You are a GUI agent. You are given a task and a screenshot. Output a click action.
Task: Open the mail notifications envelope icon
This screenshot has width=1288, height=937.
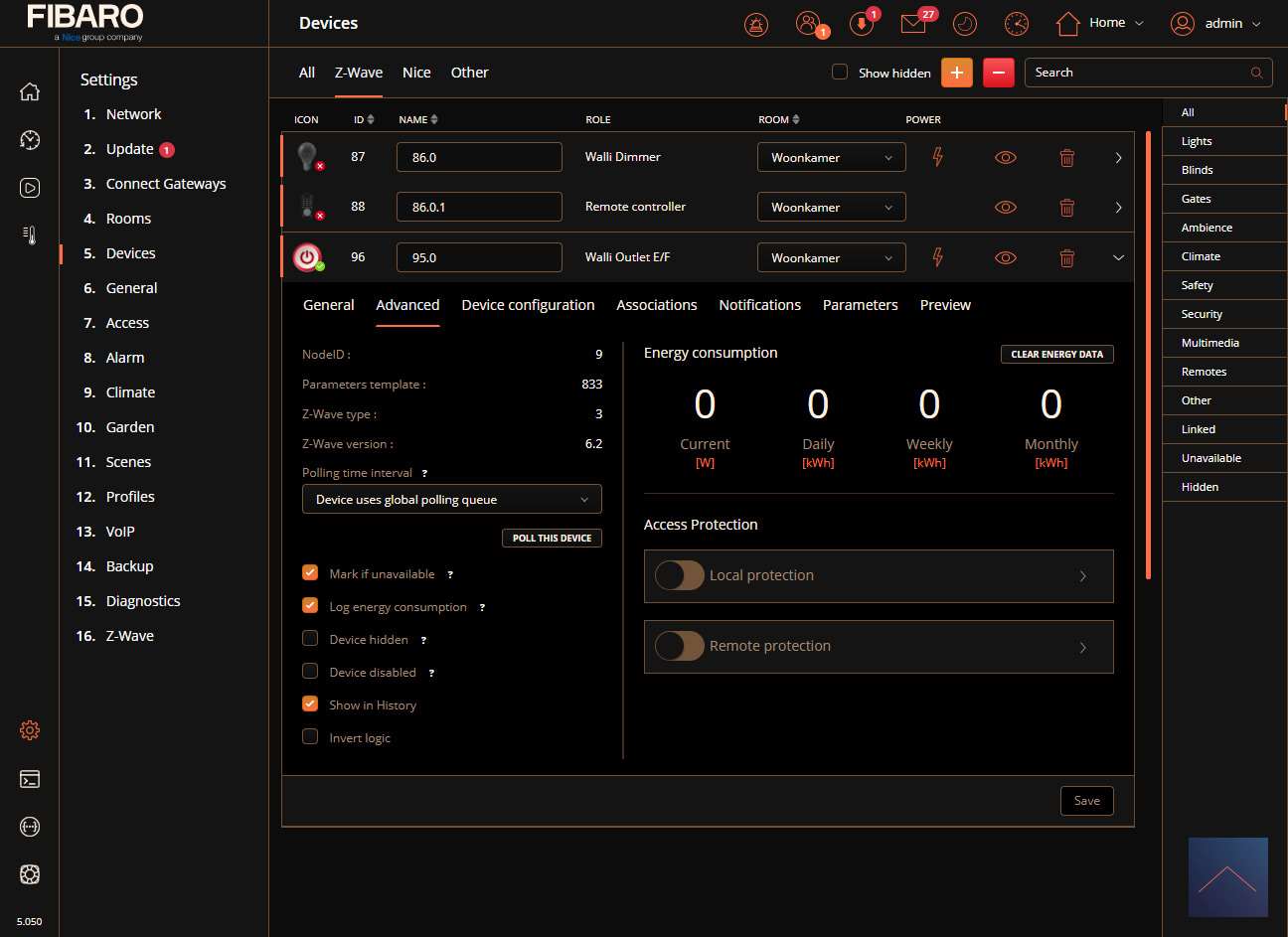(912, 24)
